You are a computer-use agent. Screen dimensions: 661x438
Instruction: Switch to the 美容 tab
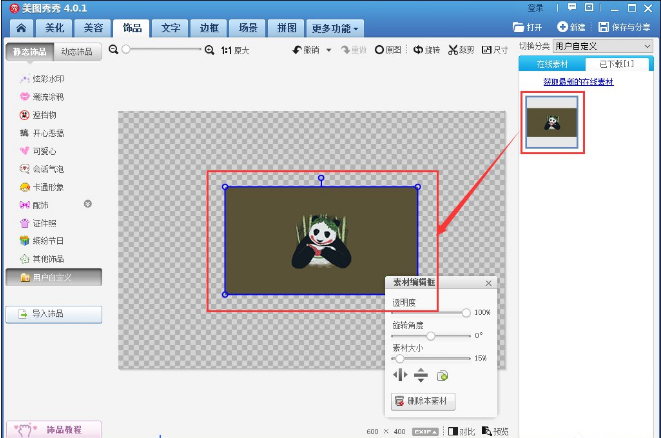point(93,28)
